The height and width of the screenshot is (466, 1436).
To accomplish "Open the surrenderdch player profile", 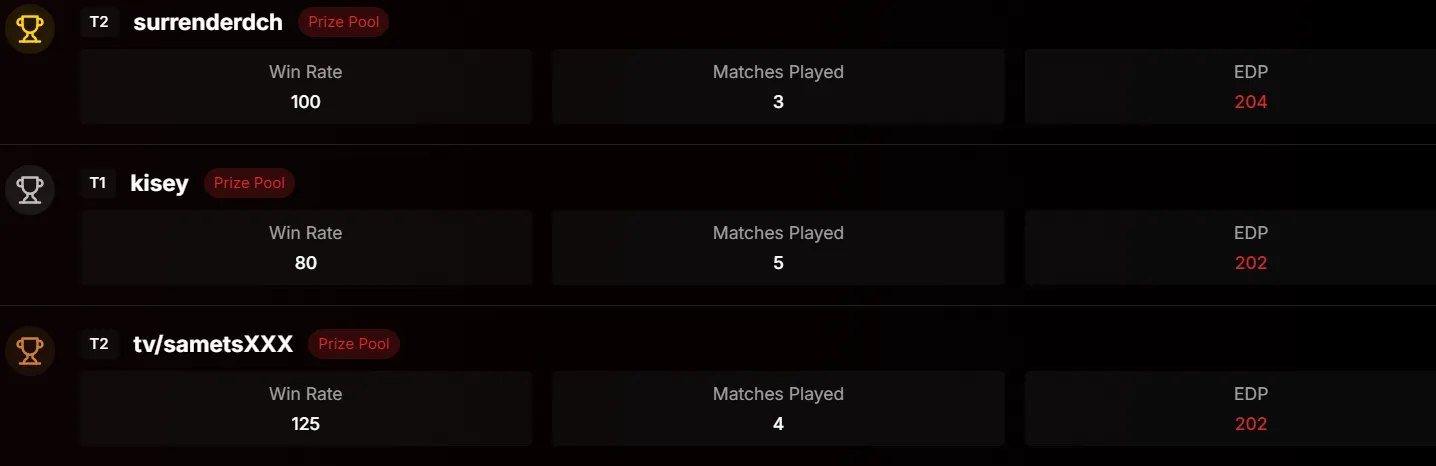I will pyautogui.click(x=208, y=22).
